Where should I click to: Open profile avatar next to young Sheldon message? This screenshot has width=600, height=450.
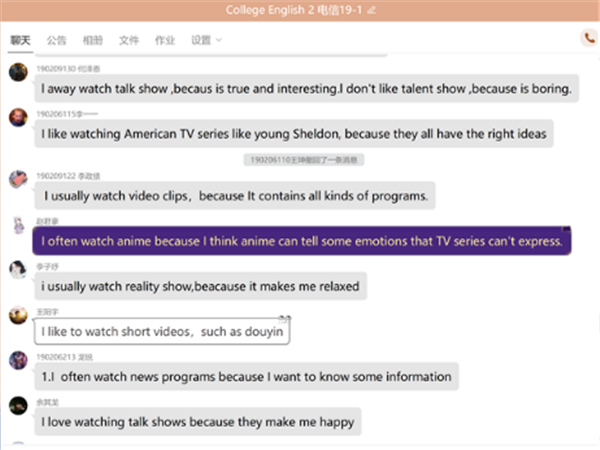(18, 117)
